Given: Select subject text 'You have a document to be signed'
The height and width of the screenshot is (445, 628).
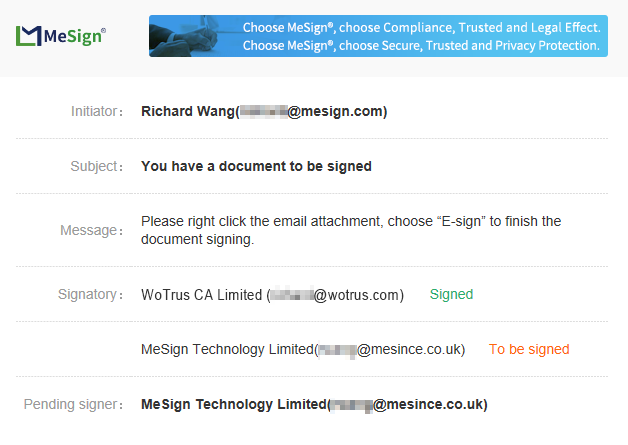Looking at the screenshot, I should point(256,166).
